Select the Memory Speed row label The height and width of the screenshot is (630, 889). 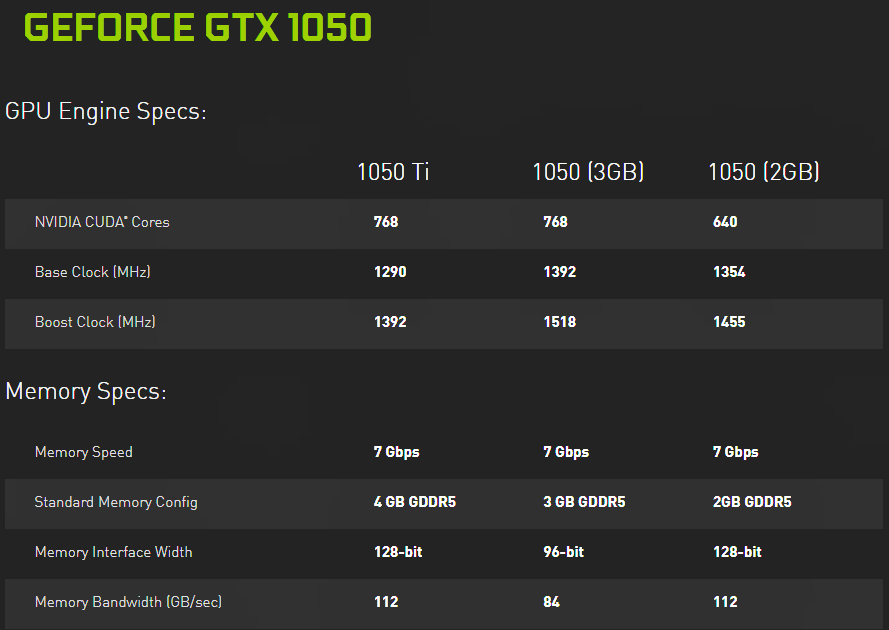84,452
